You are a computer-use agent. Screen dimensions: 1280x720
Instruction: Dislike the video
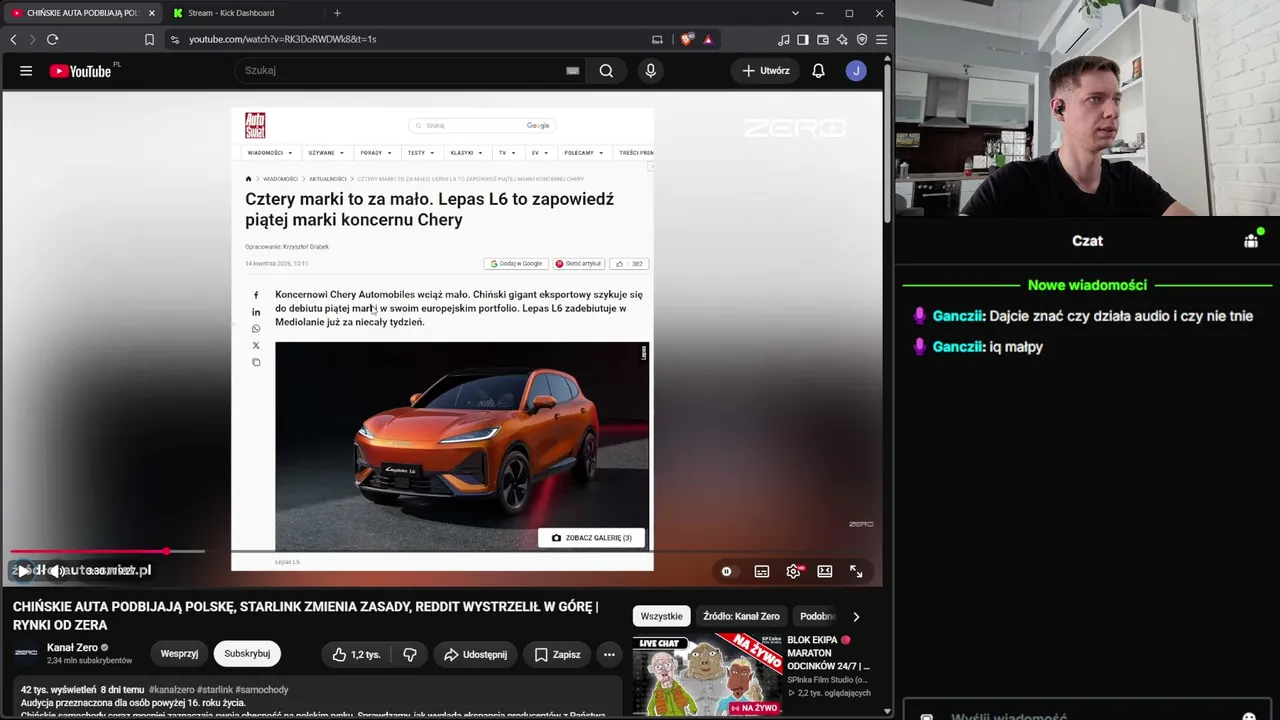pyautogui.click(x=409, y=654)
